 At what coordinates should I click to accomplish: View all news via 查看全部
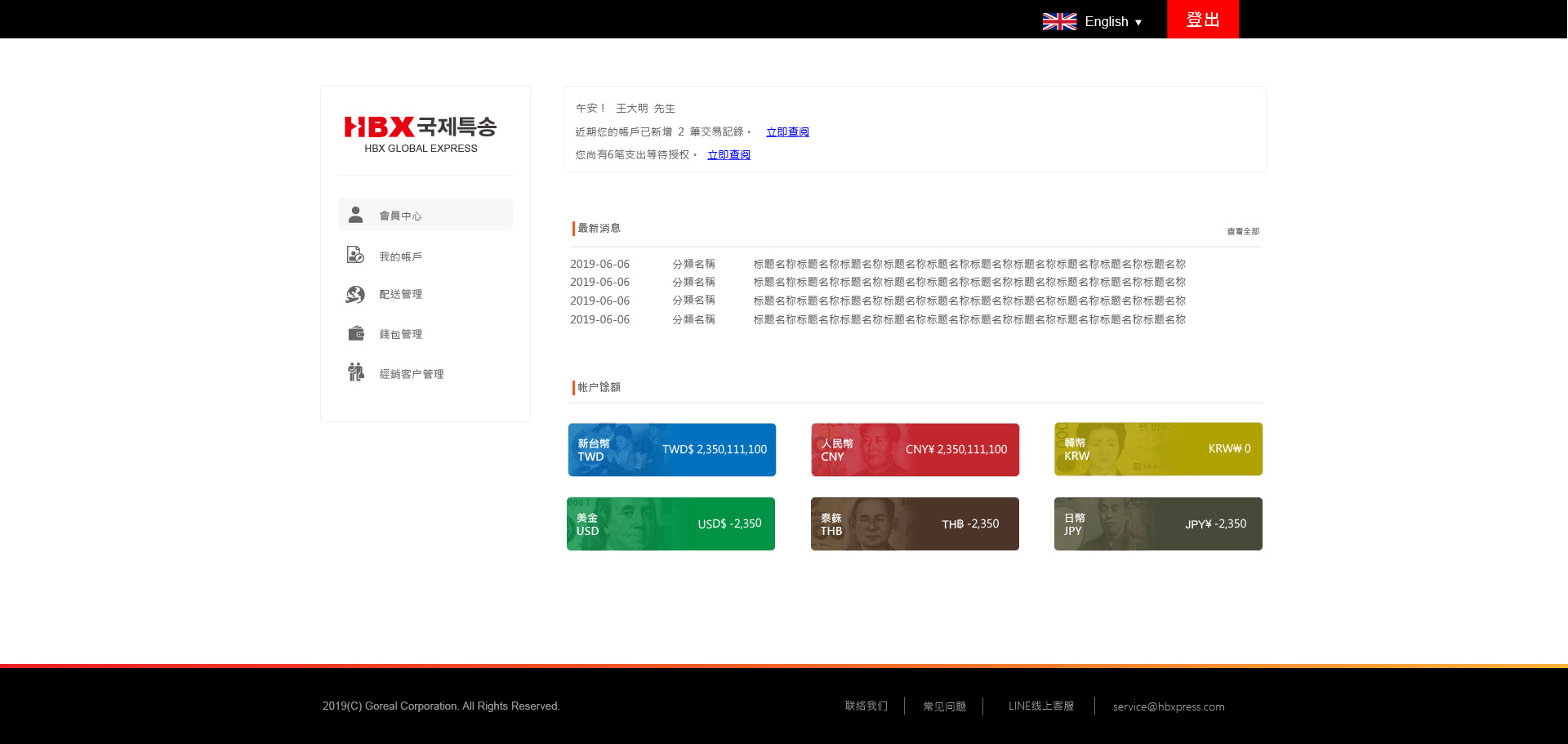tap(1242, 231)
